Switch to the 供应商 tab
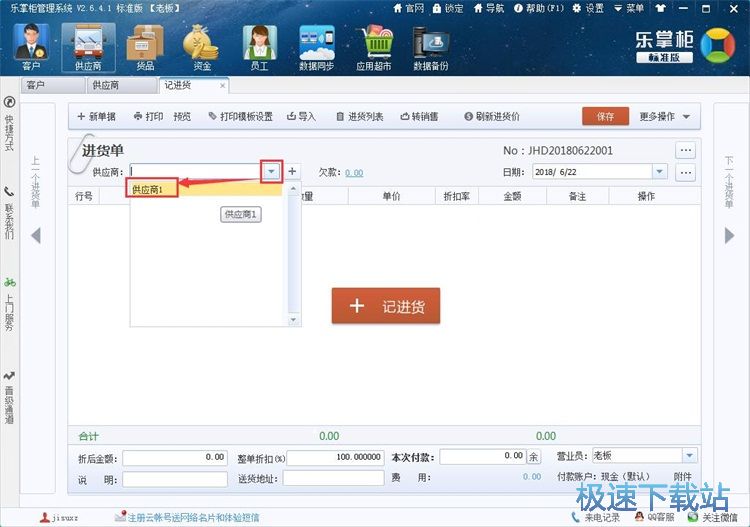This screenshot has width=750, height=527. pyautogui.click(x=121, y=86)
